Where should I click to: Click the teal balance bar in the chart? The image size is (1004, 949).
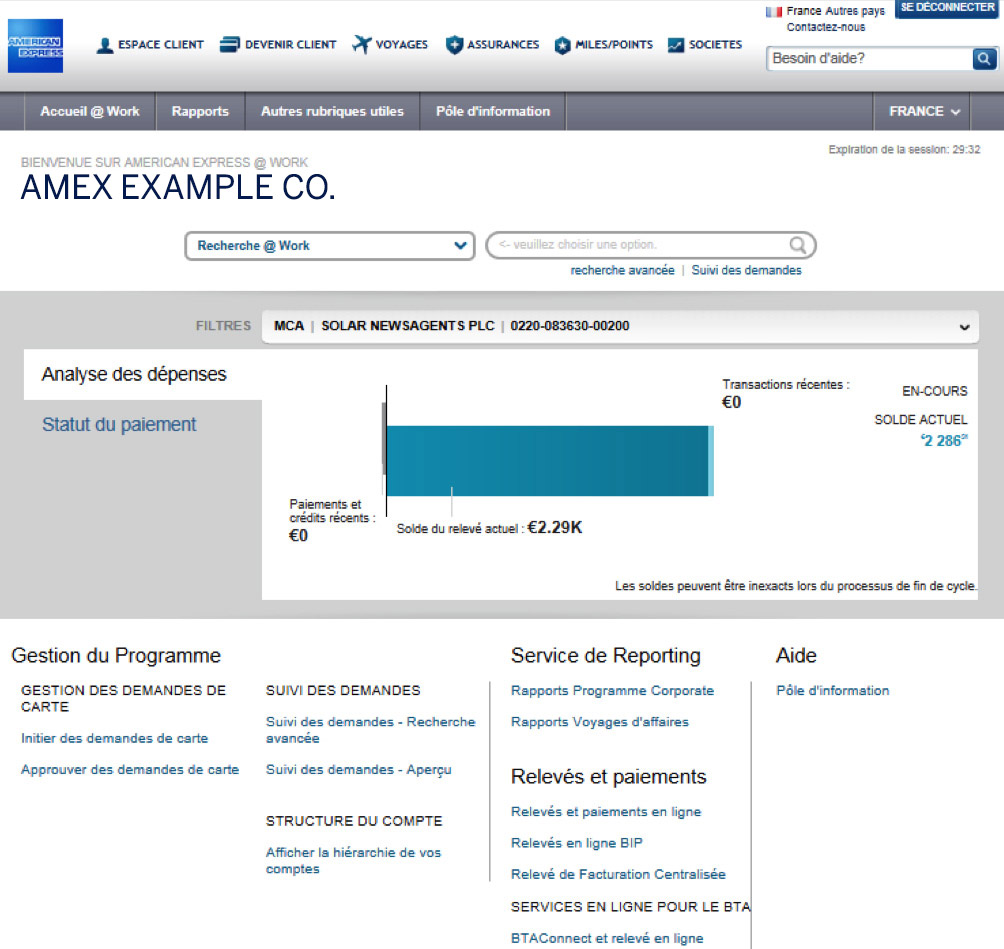549,460
